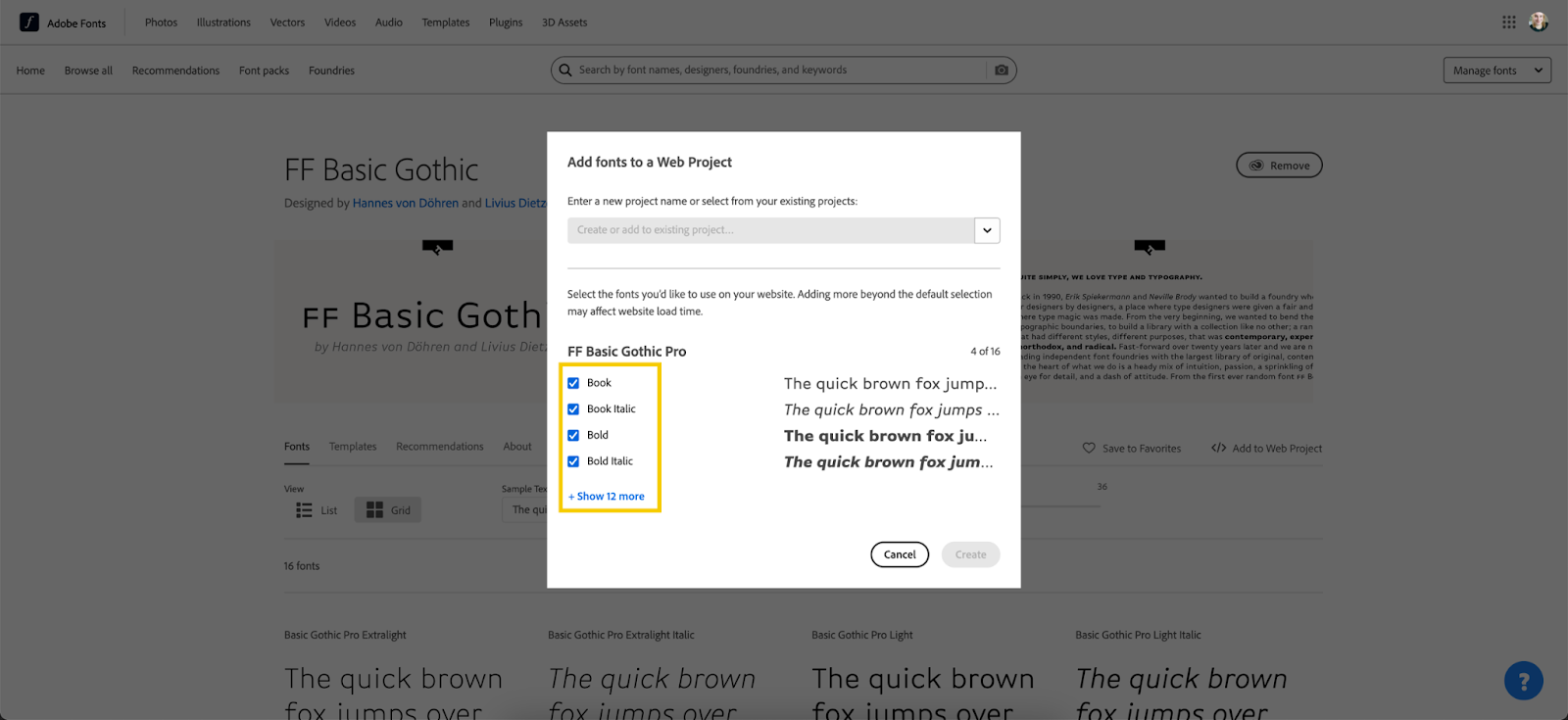
Task: Toggle the Bold Italic checkbox
Action: pyautogui.click(x=573, y=461)
